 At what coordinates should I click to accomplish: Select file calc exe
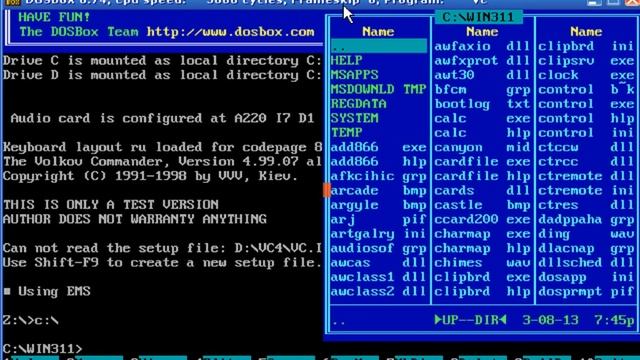(482, 118)
